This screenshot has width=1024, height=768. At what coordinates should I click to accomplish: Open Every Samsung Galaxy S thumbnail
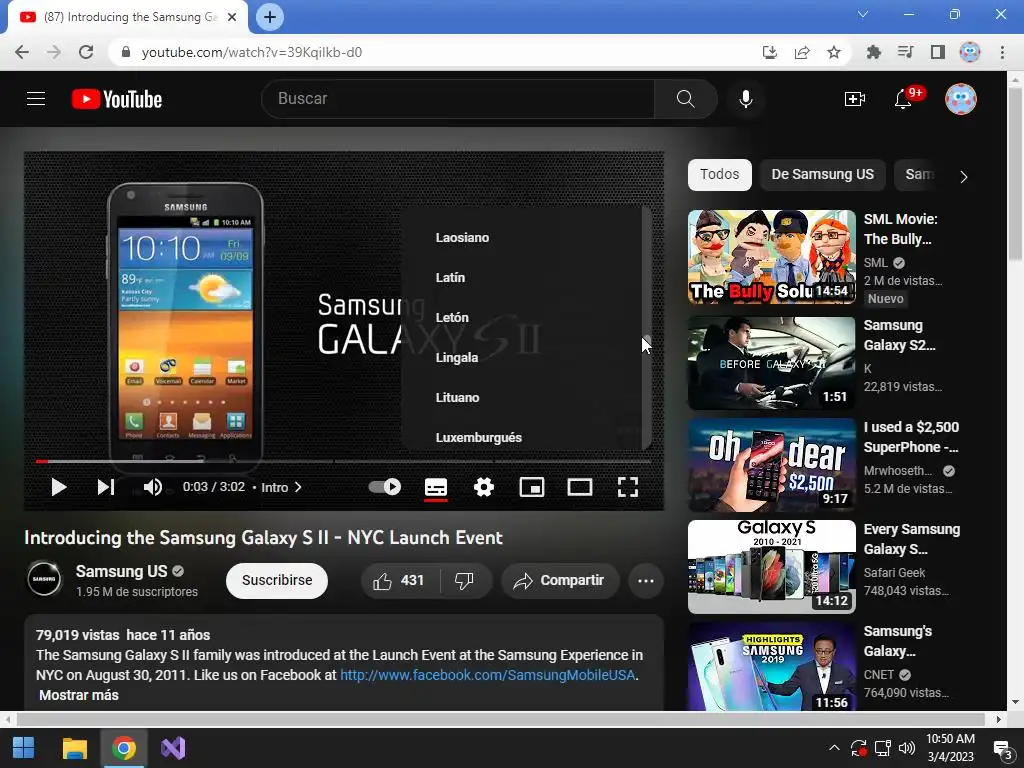click(x=771, y=567)
